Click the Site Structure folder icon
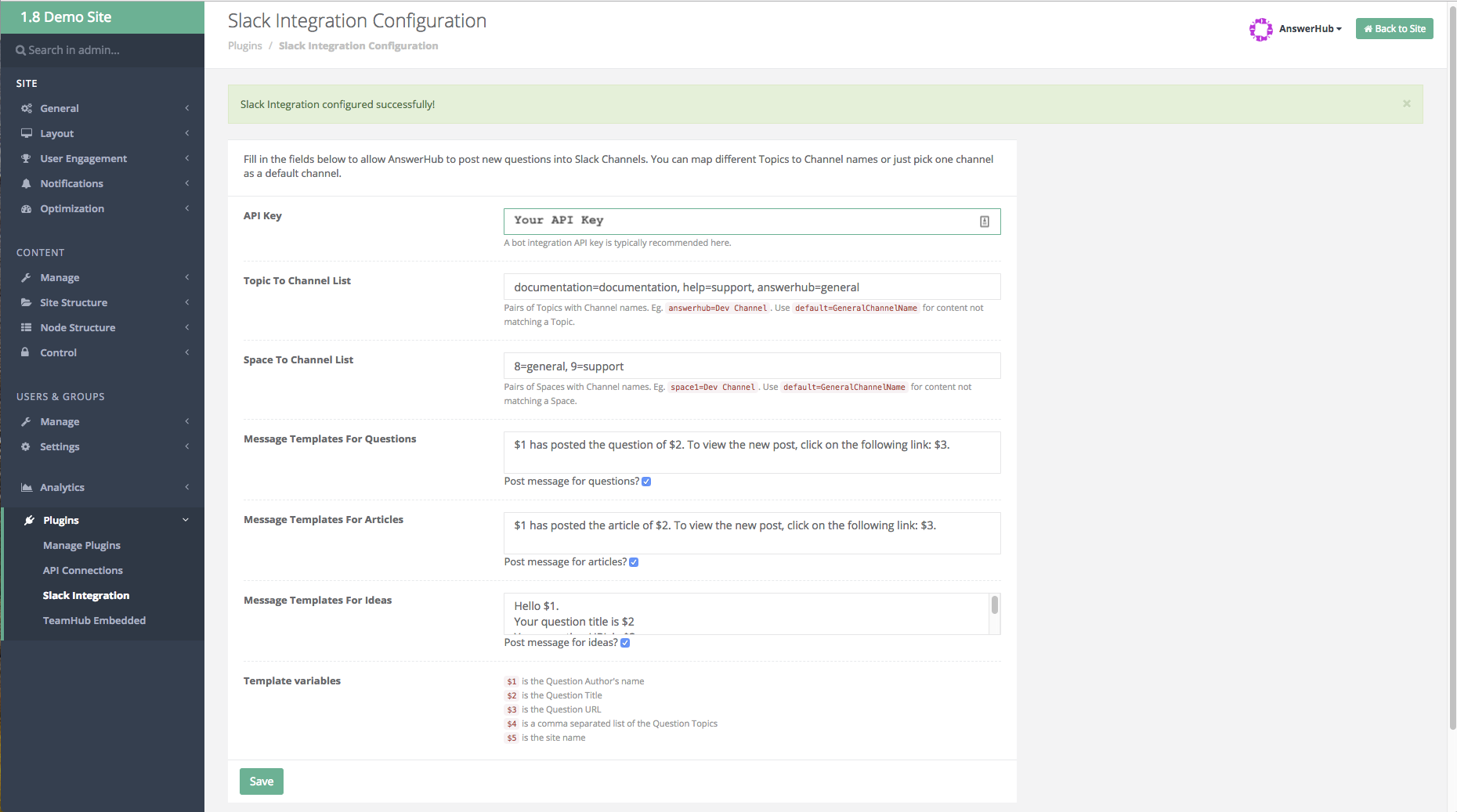This screenshot has width=1457, height=812. [27, 302]
